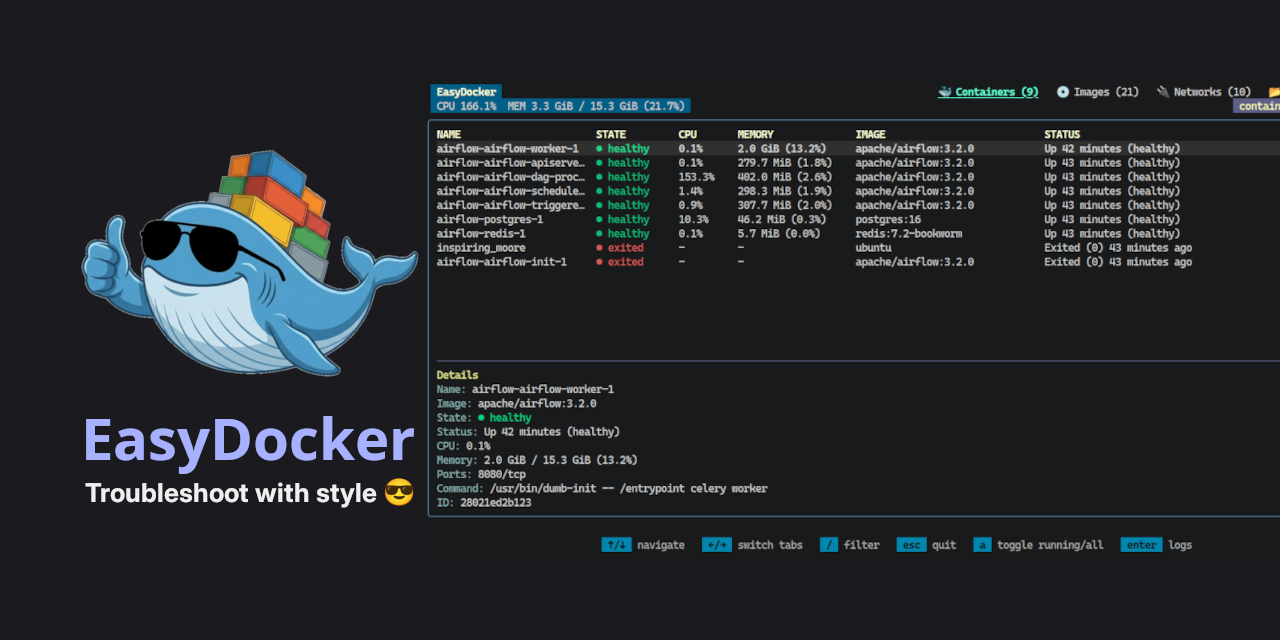Click the NAME column header
The width and height of the screenshot is (1280, 640).
pos(449,134)
